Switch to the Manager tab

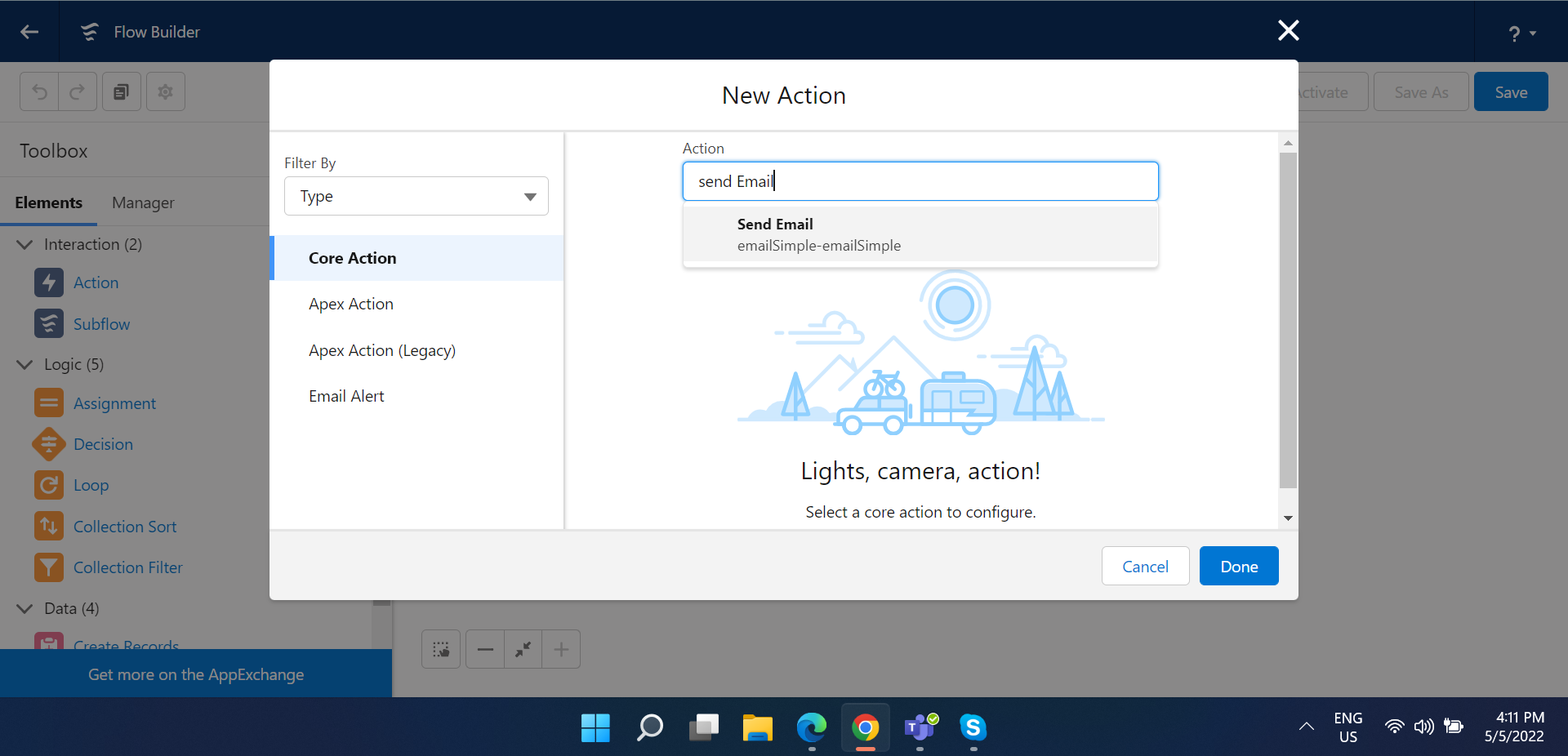143,202
